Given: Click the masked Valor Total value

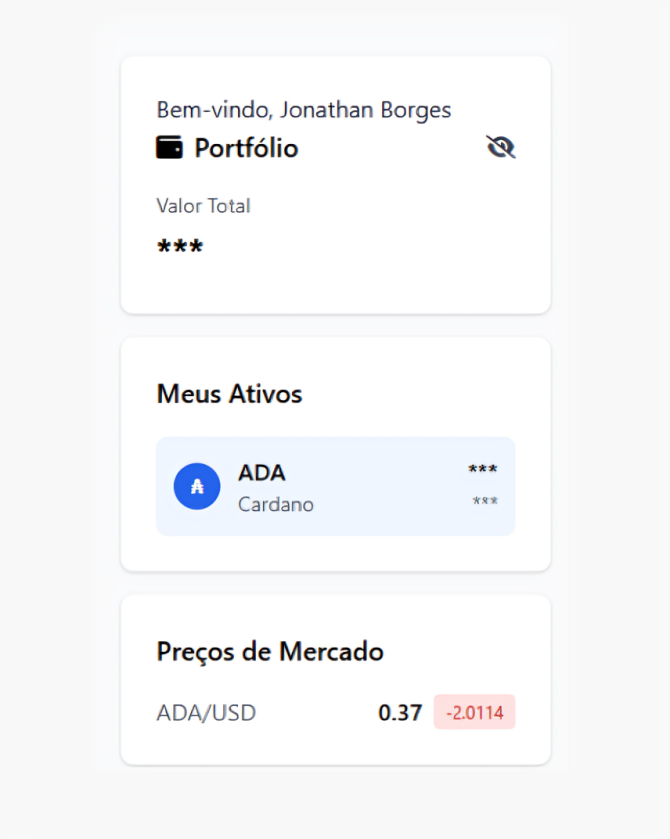Looking at the screenshot, I should pyautogui.click(x=178, y=245).
